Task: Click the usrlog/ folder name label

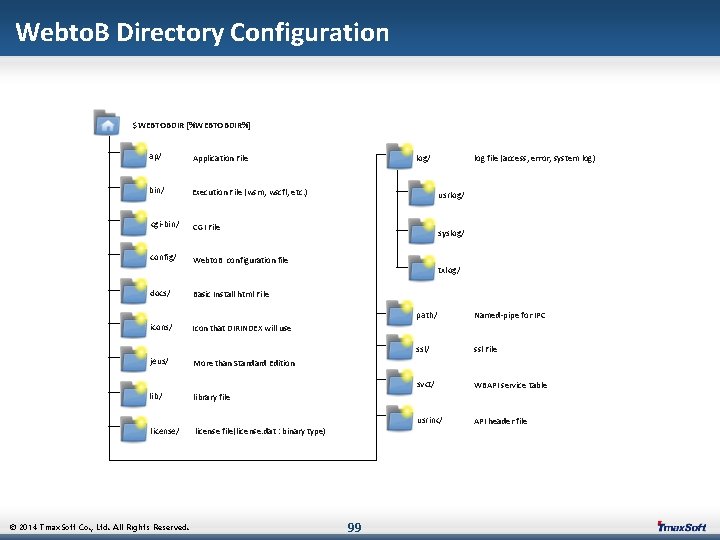Action: tap(451, 195)
